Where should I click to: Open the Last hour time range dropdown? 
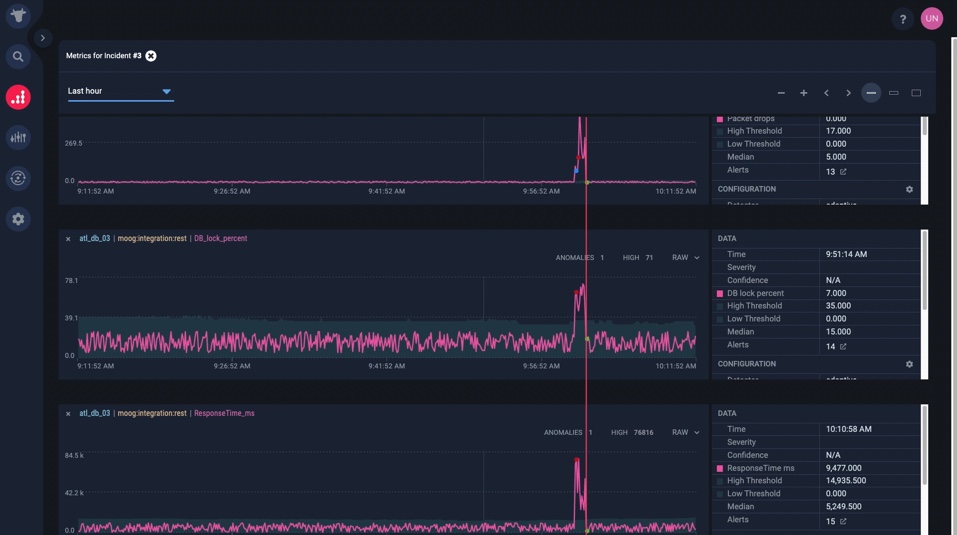click(x=120, y=91)
